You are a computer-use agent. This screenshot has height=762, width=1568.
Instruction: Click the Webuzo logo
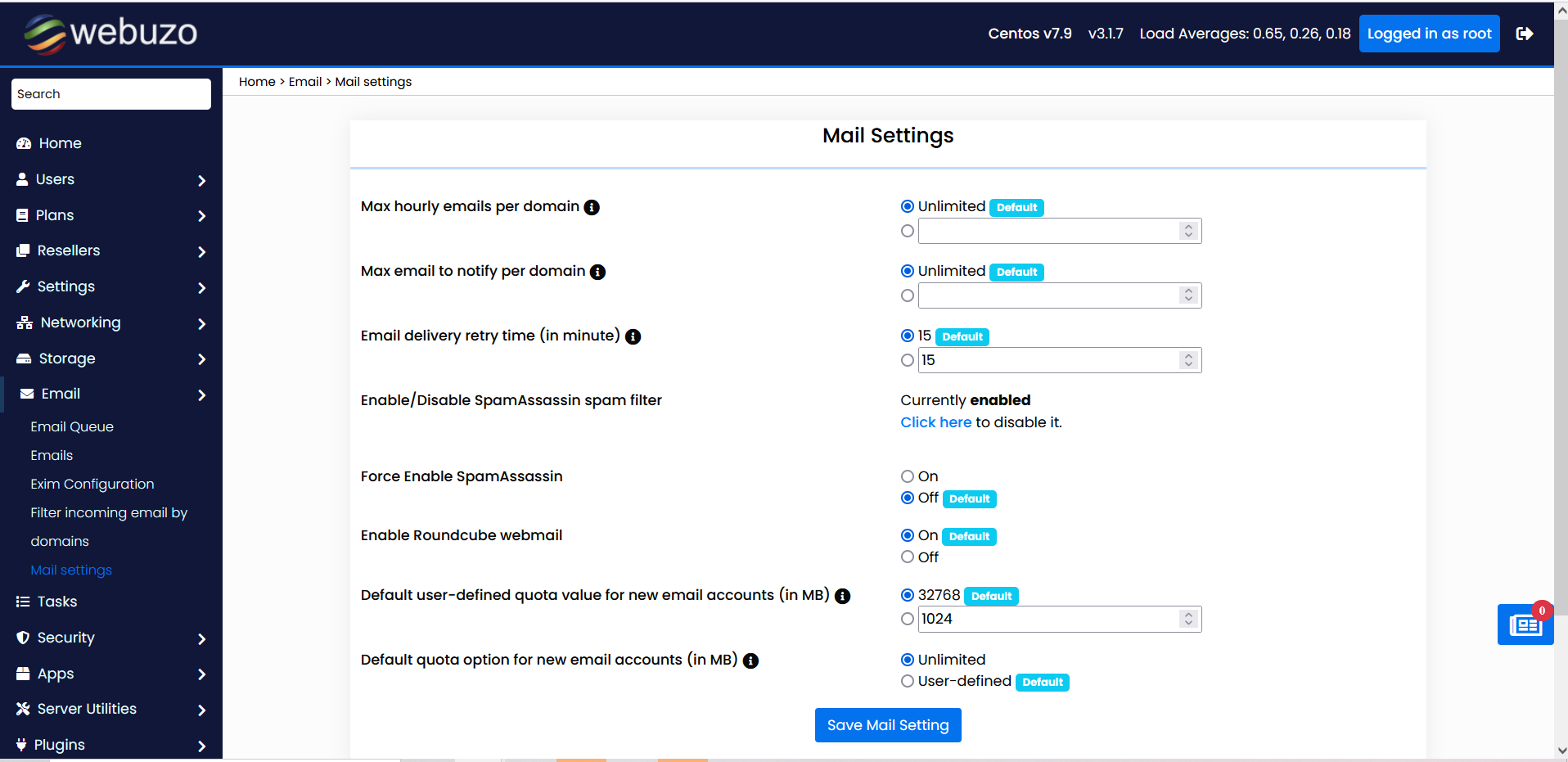(110, 34)
